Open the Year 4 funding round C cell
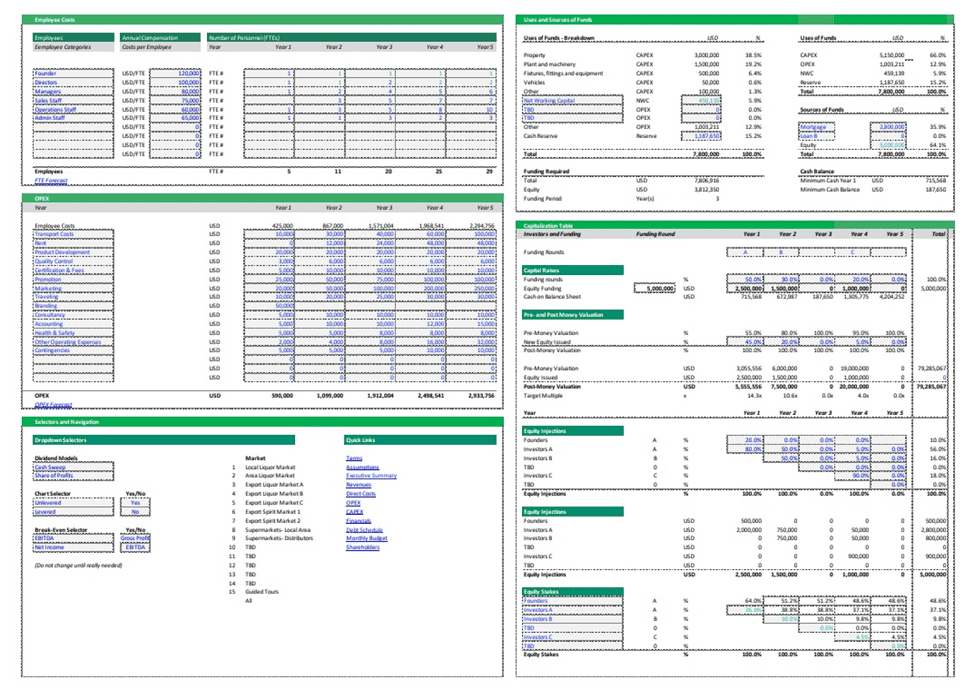 [x=853, y=252]
